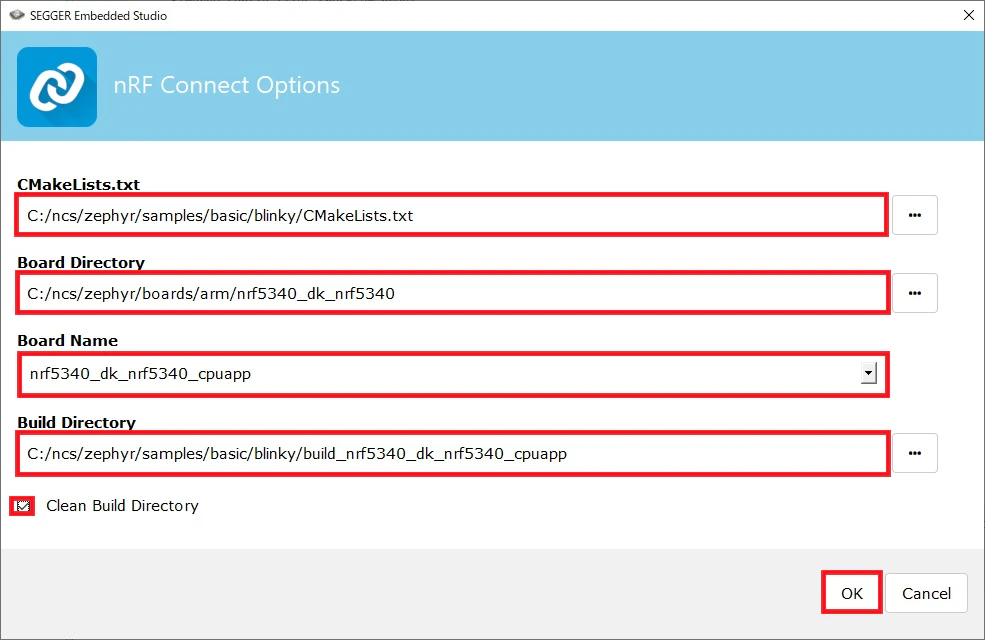Click the 'Board Directory' field label
This screenshot has width=985, height=640.
(81, 263)
